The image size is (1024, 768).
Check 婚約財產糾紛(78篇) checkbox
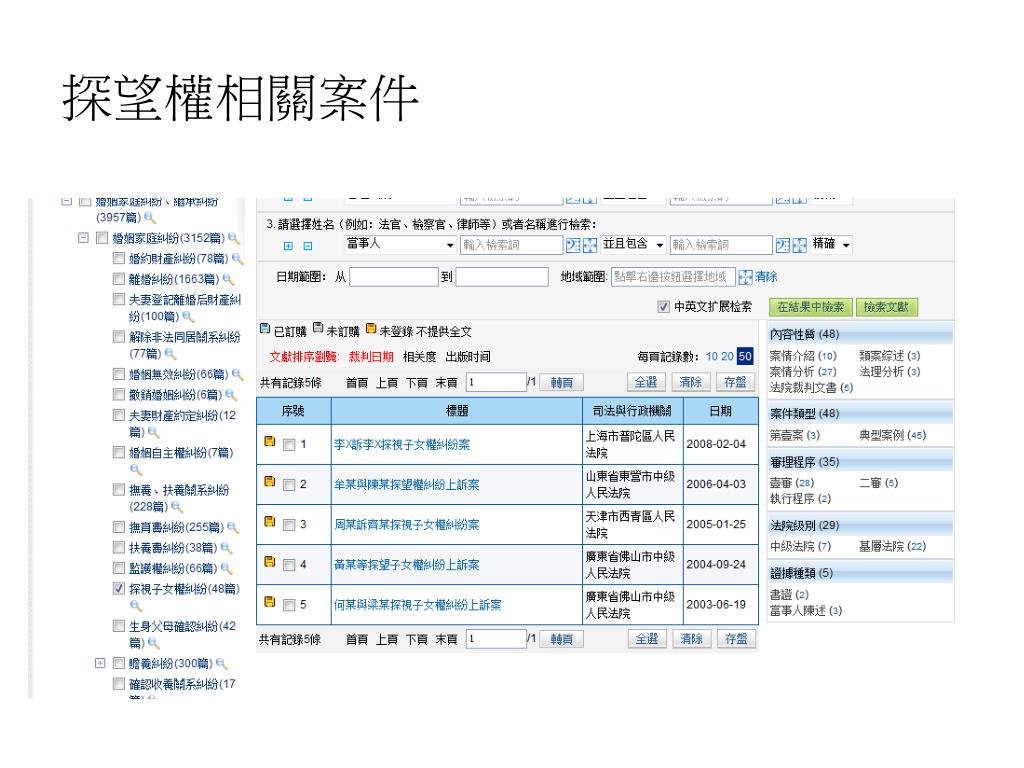tap(118, 259)
